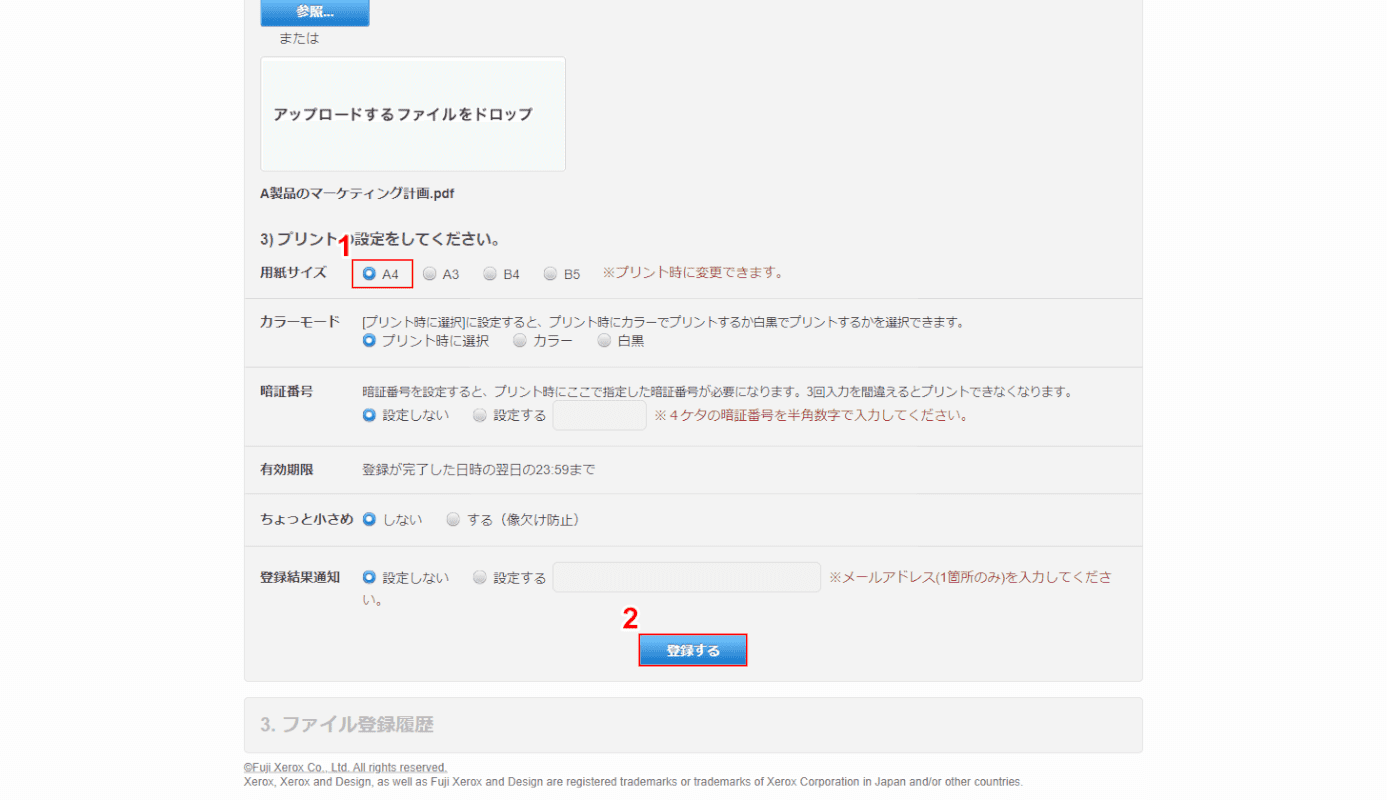1387x800 pixels.
Task: Click the 登録する register button
Action: (x=693, y=650)
